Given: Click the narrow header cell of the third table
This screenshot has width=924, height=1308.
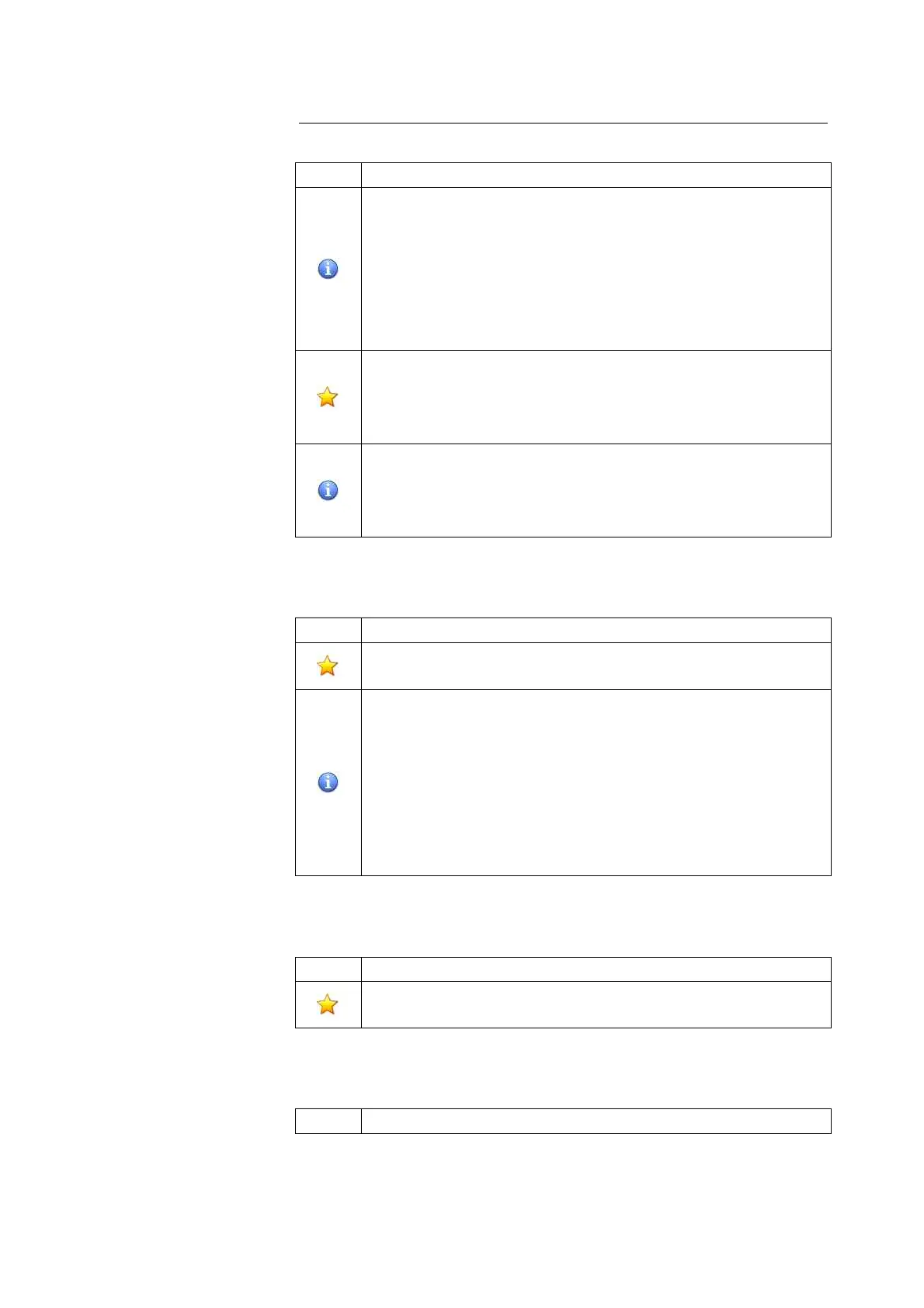Looking at the screenshot, I should point(328,969).
